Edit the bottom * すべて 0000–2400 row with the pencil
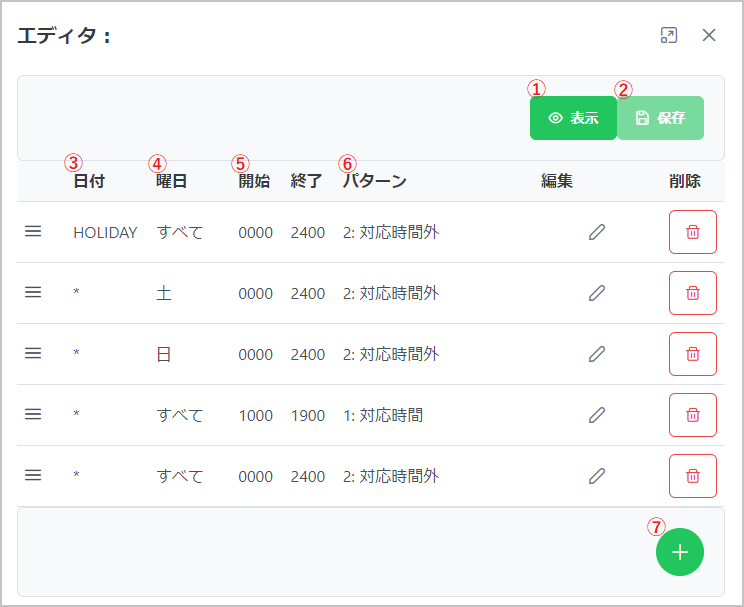 tap(597, 476)
